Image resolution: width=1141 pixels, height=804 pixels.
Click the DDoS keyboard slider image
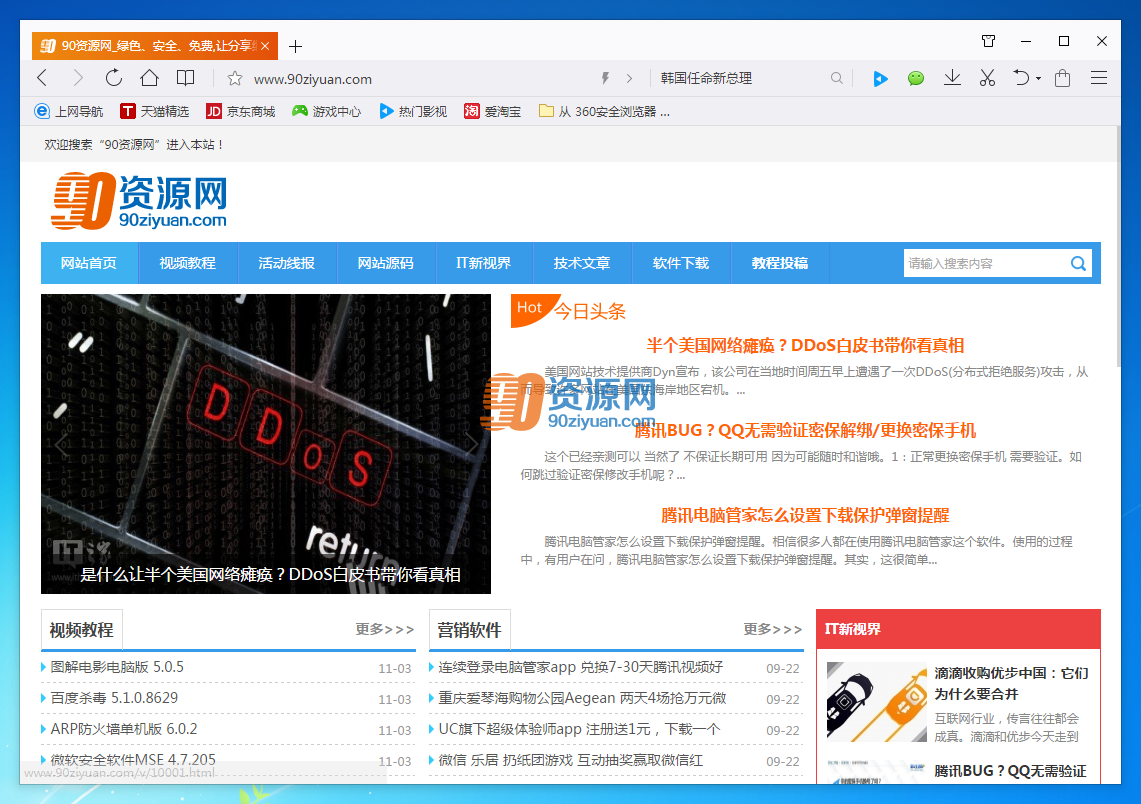click(266, 444)
